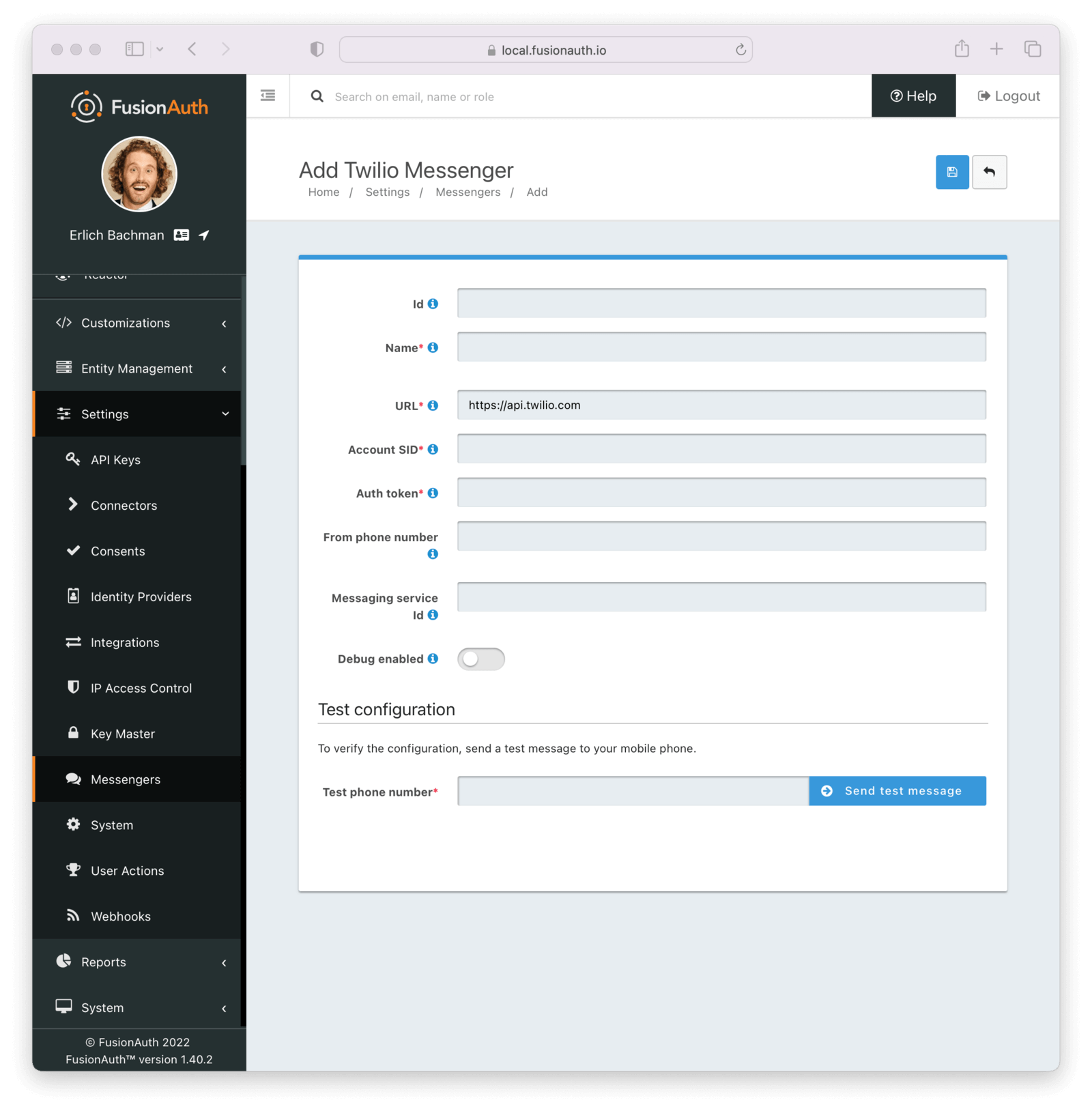Click the URL field with api.twilio.com
This screenshot has width=1092, height=1111.
[721, 405]
